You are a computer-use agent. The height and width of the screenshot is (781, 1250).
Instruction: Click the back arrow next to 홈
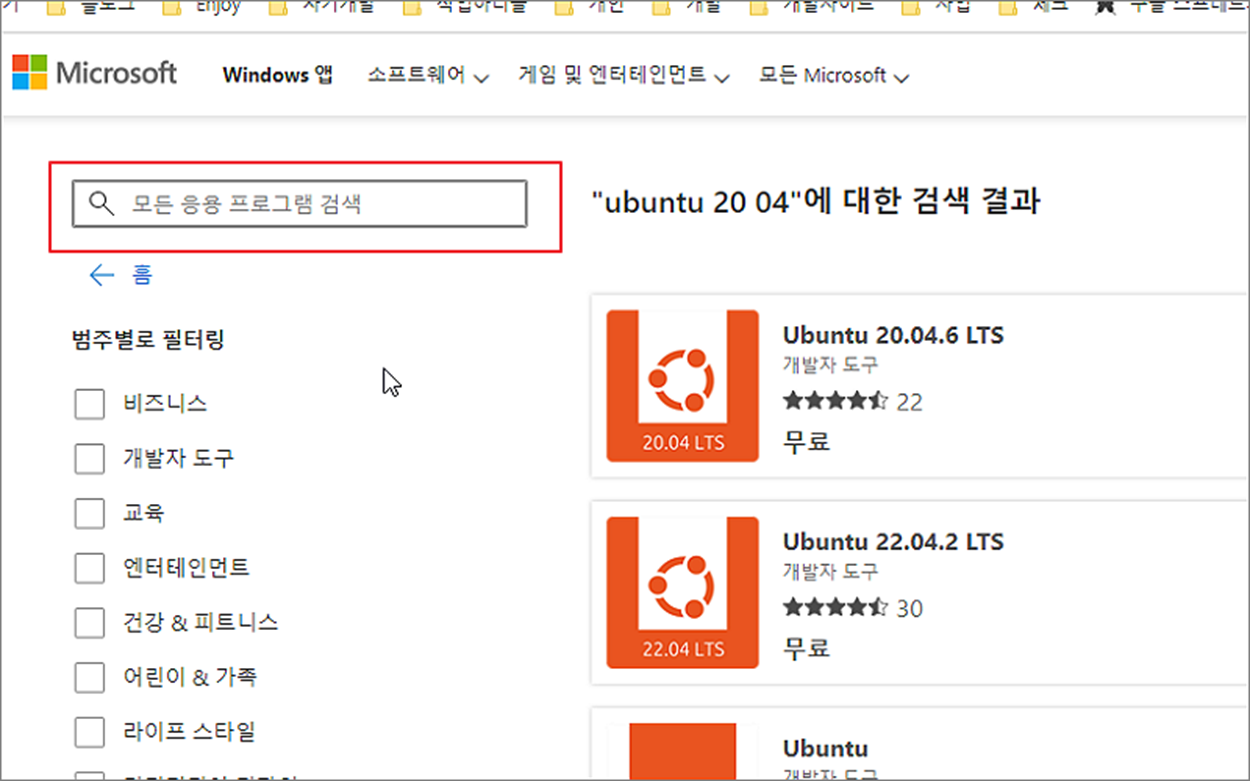pos(102,275)
